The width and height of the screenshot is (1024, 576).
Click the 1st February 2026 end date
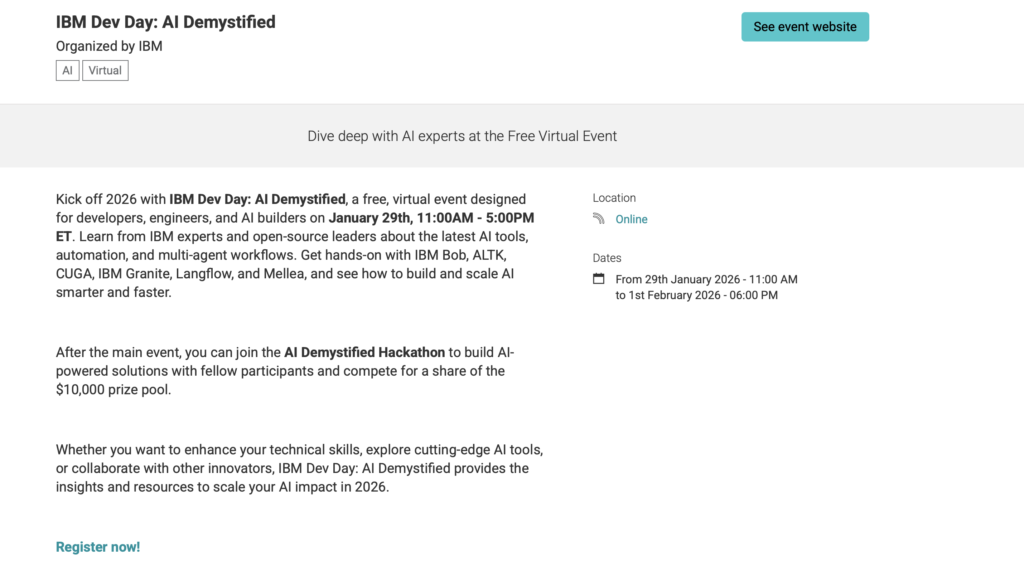[697, 295]
